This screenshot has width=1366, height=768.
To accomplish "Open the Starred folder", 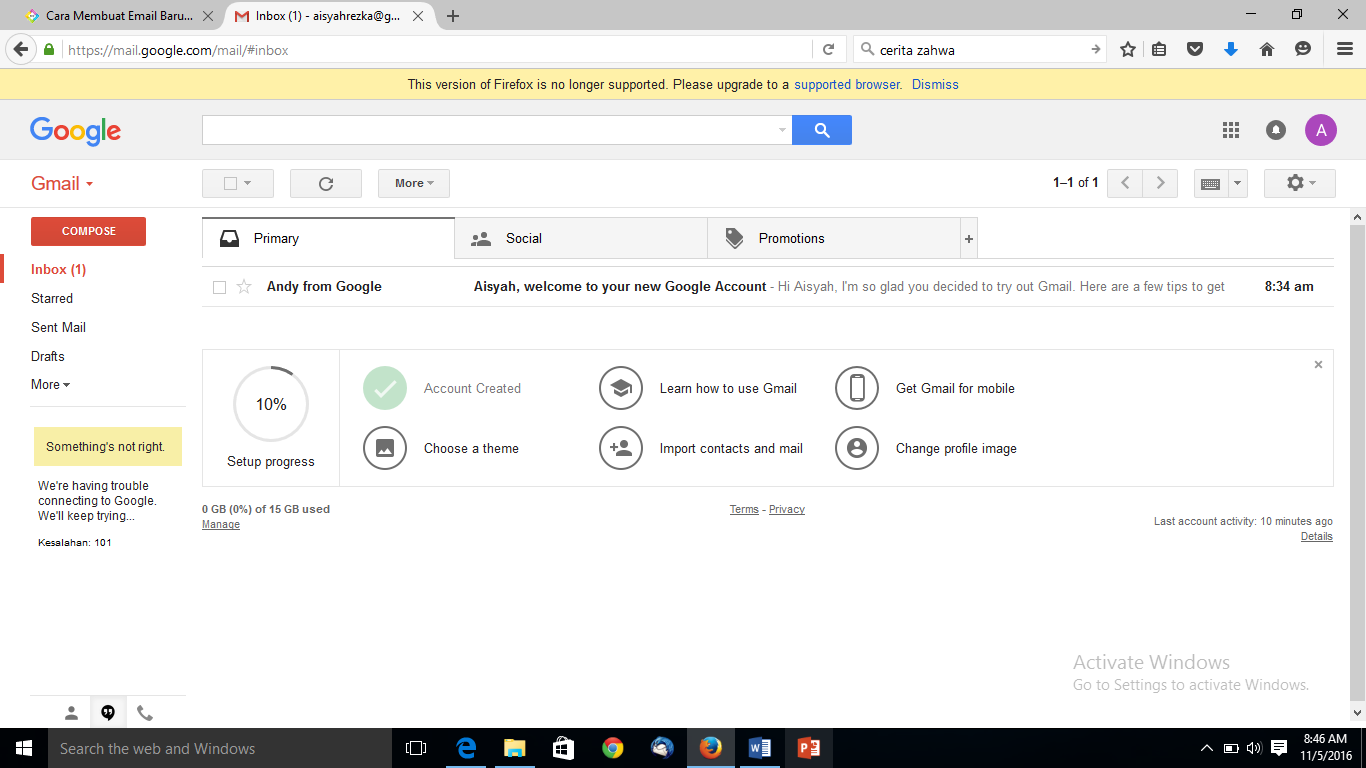I will pyautogui.click(x=52, y=299).
